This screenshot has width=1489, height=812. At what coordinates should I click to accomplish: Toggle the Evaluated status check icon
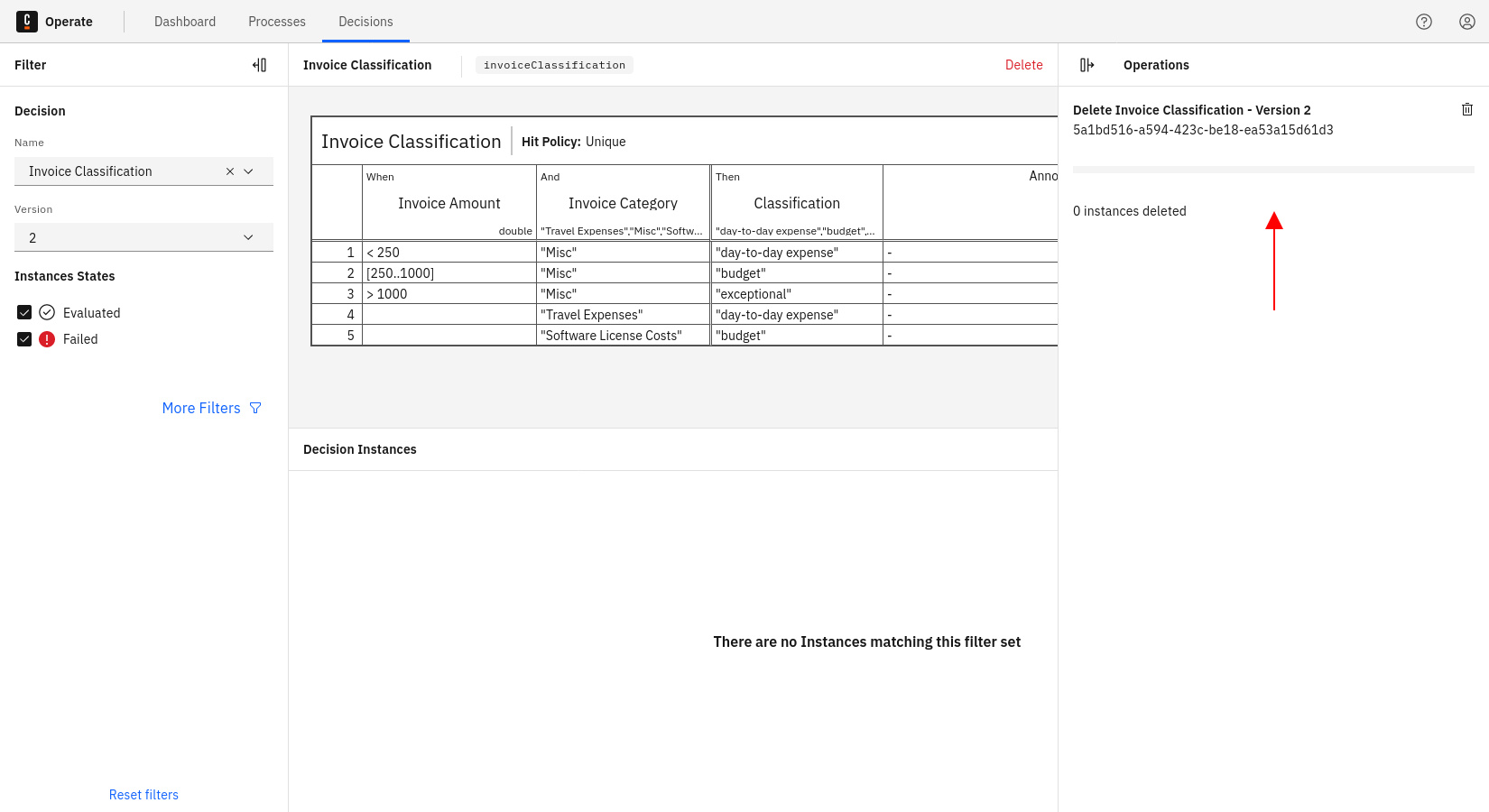pyautogui.click(x=46, y=312)
